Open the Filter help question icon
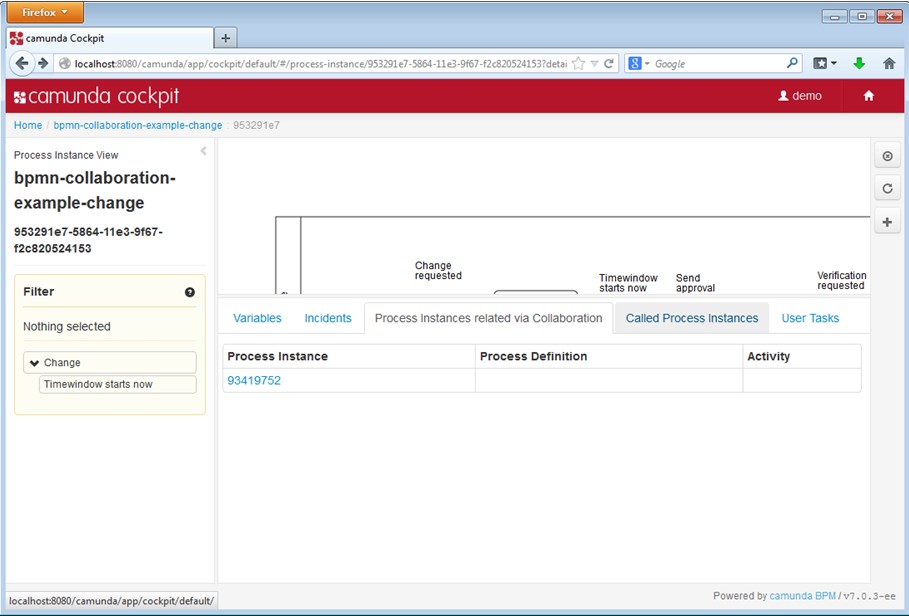The height and width of the screenshot is (616, 909). [190, 292]
